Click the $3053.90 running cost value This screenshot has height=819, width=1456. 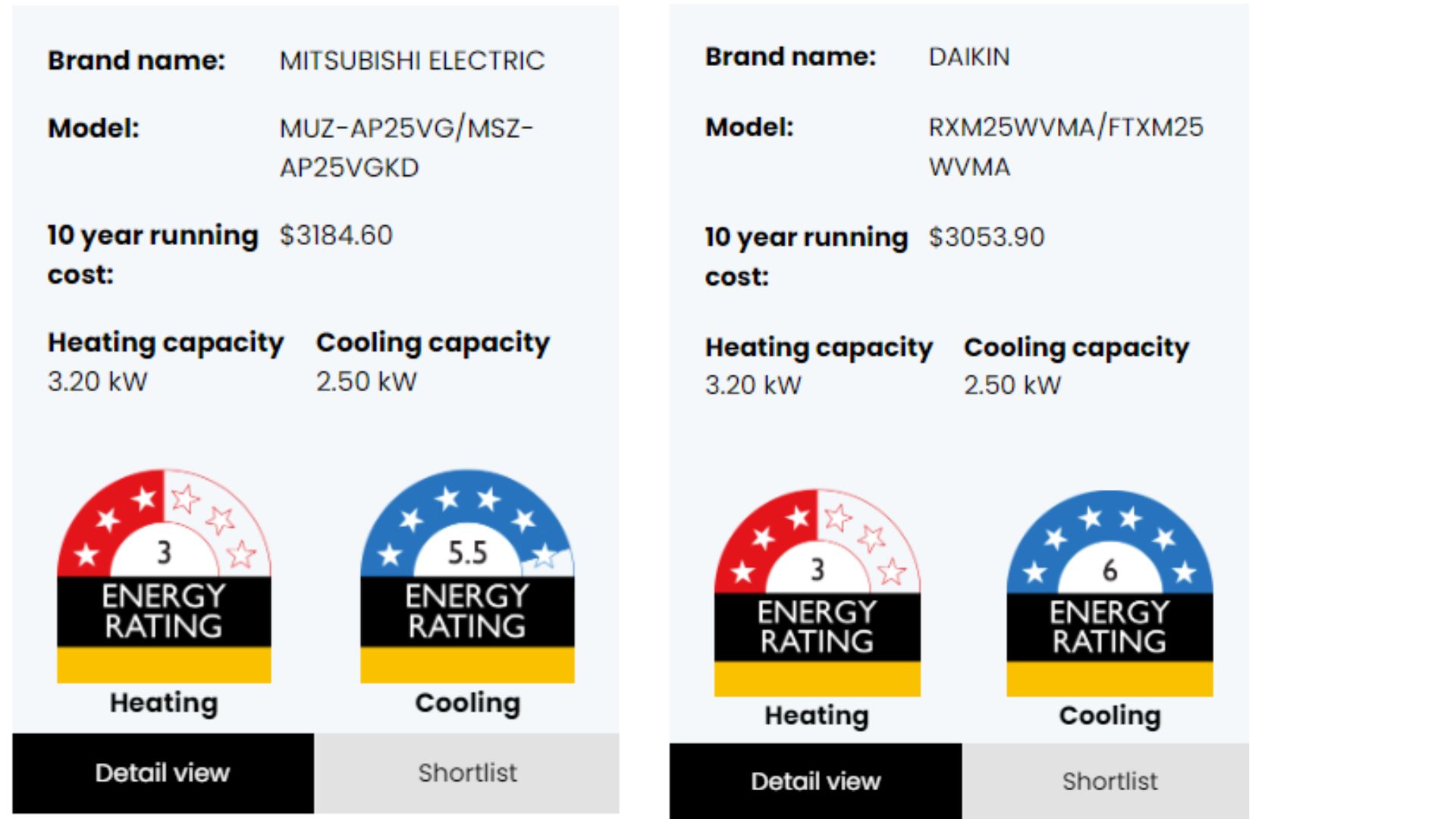coord(987,237)
